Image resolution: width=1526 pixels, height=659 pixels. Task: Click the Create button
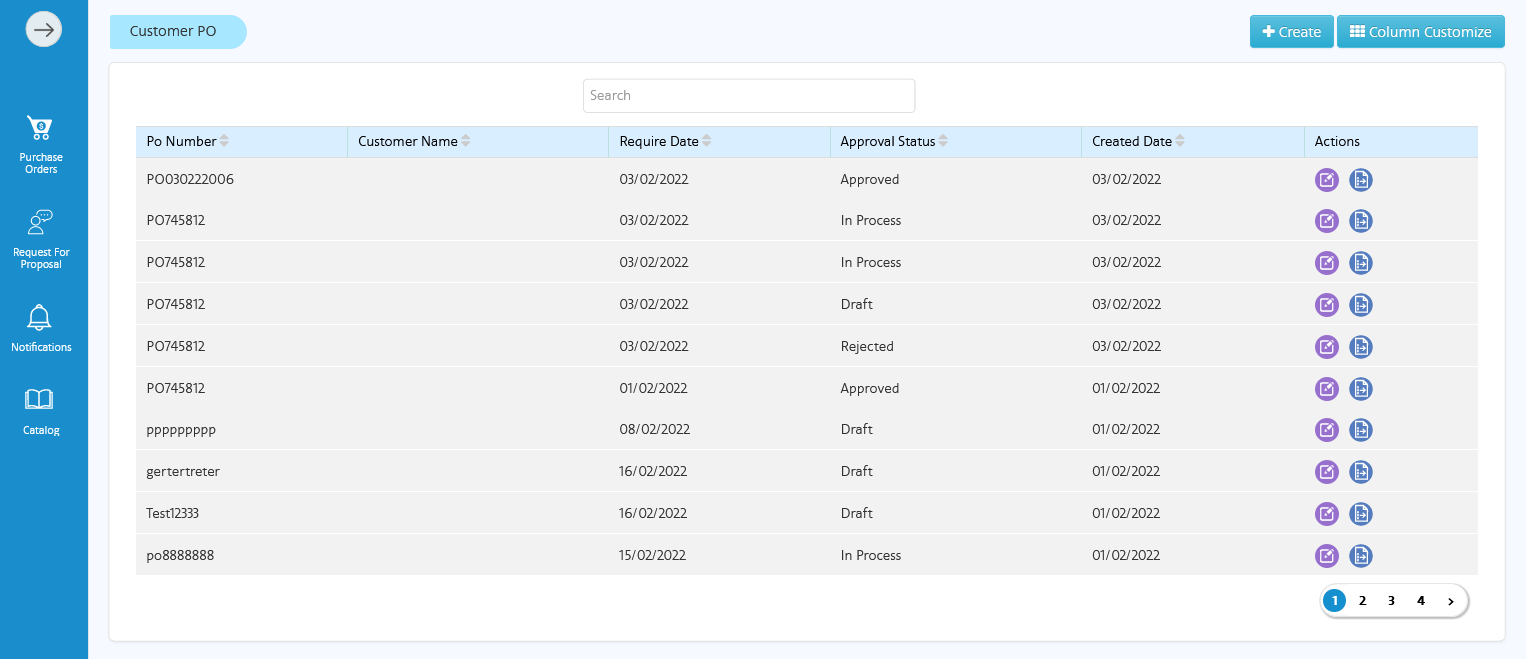point(1291,32)
